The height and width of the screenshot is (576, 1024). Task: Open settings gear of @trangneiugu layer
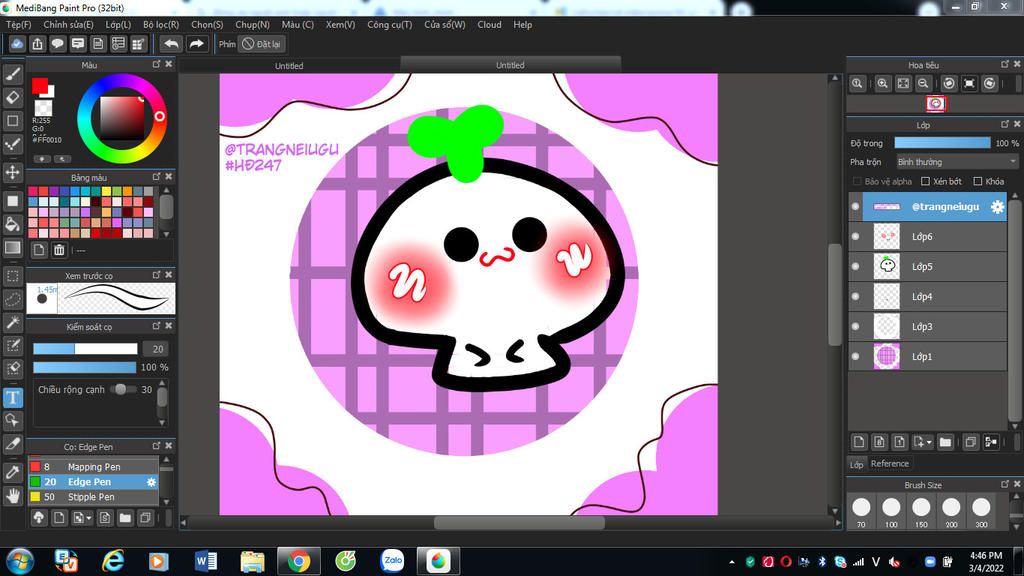point(997,206)
